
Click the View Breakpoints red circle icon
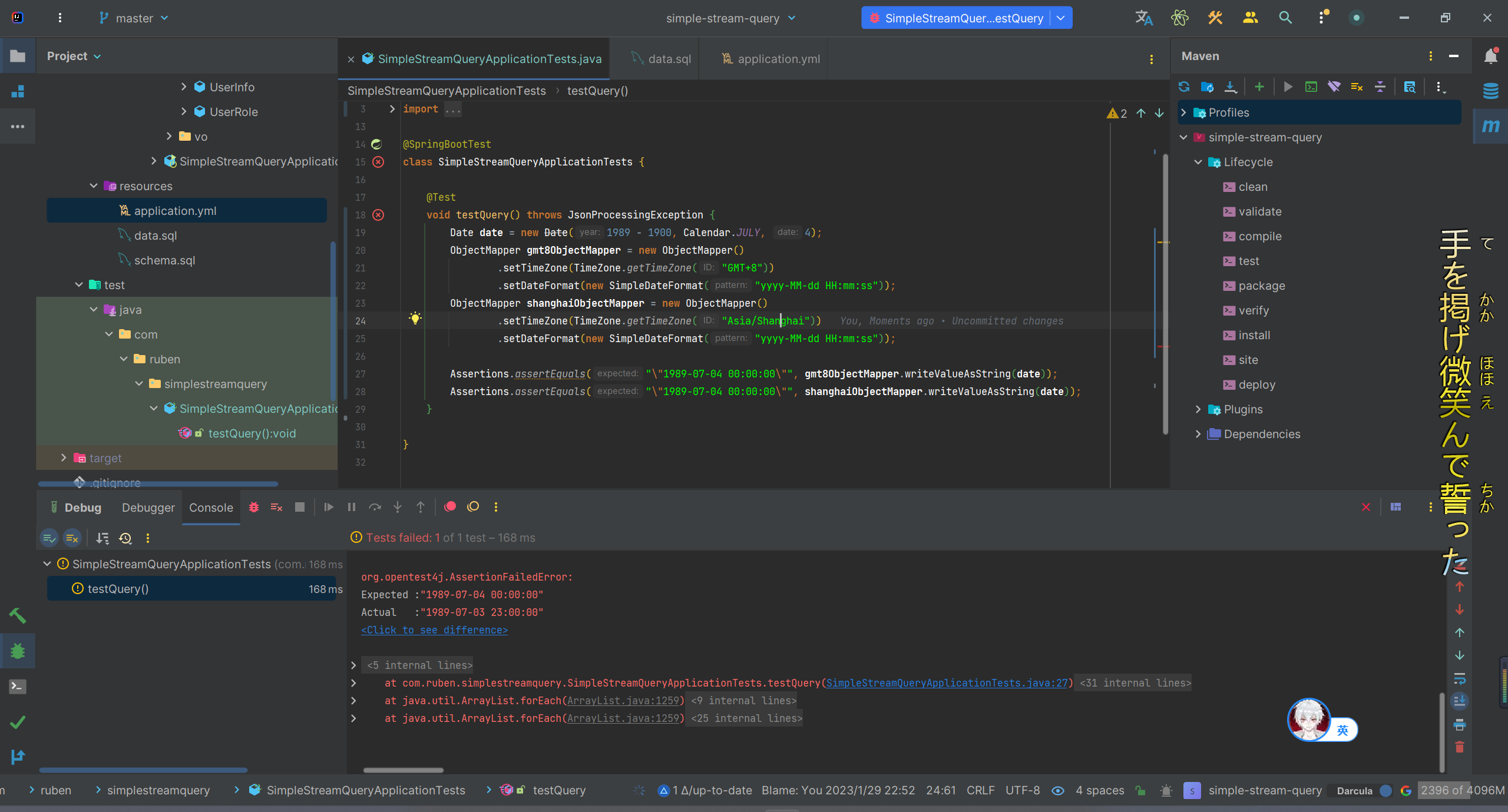[450, 507]
